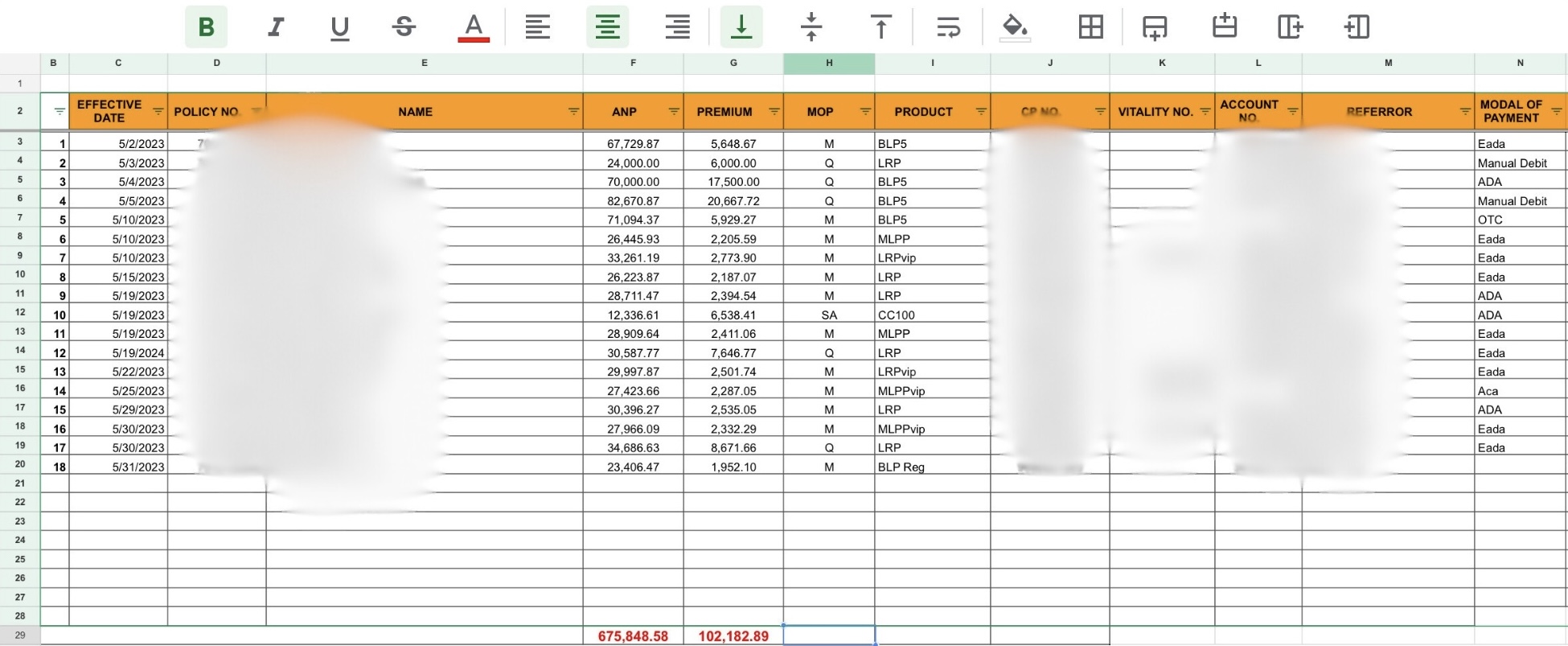Open the MODAL OF PAYMENT filter dropdown
Image resolution: width=1568 pixels, height=646 pixels.
pos(1557,112)
